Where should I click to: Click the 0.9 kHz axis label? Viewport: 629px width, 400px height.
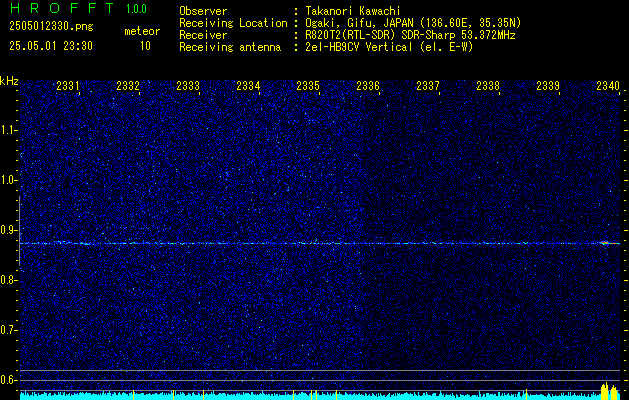8,230
